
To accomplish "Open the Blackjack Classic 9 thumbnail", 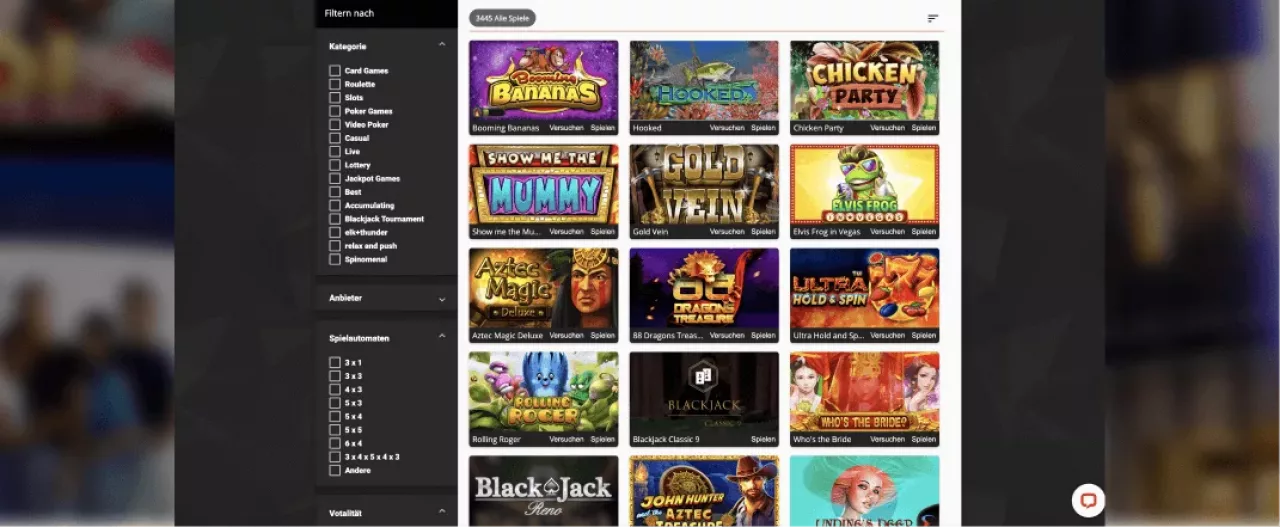I will click(x=704, y=392).
